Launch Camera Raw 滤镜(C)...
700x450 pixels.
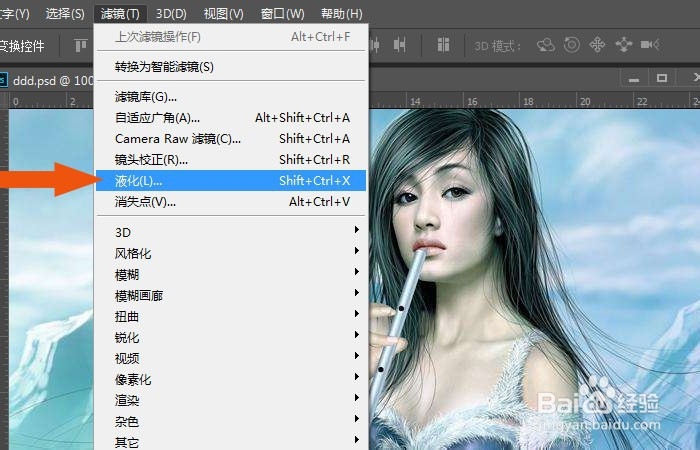[231, 139]
